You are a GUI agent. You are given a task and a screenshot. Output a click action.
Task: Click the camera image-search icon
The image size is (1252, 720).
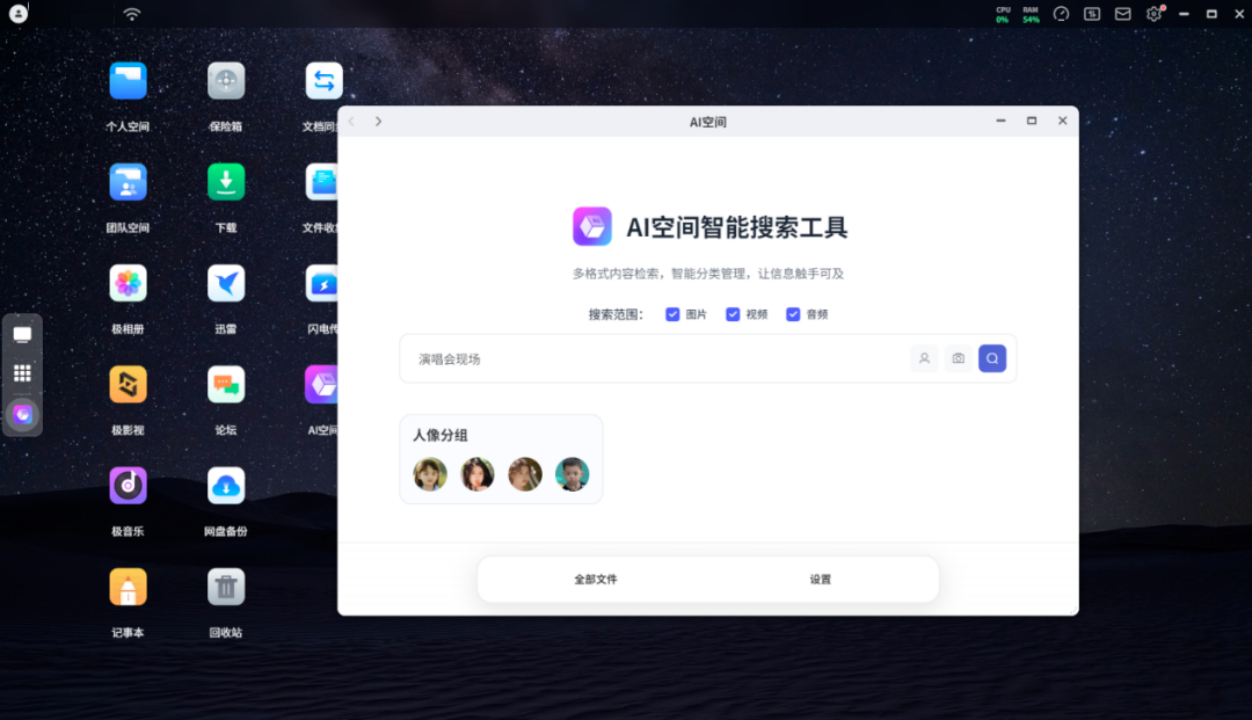click(958, 358)
